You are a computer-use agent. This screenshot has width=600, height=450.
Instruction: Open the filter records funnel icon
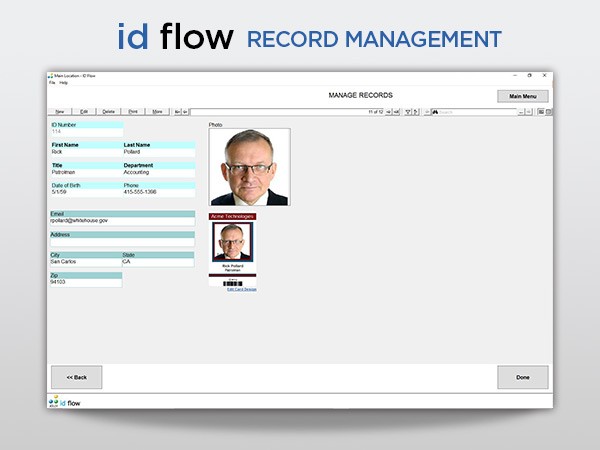coord(408,112)
